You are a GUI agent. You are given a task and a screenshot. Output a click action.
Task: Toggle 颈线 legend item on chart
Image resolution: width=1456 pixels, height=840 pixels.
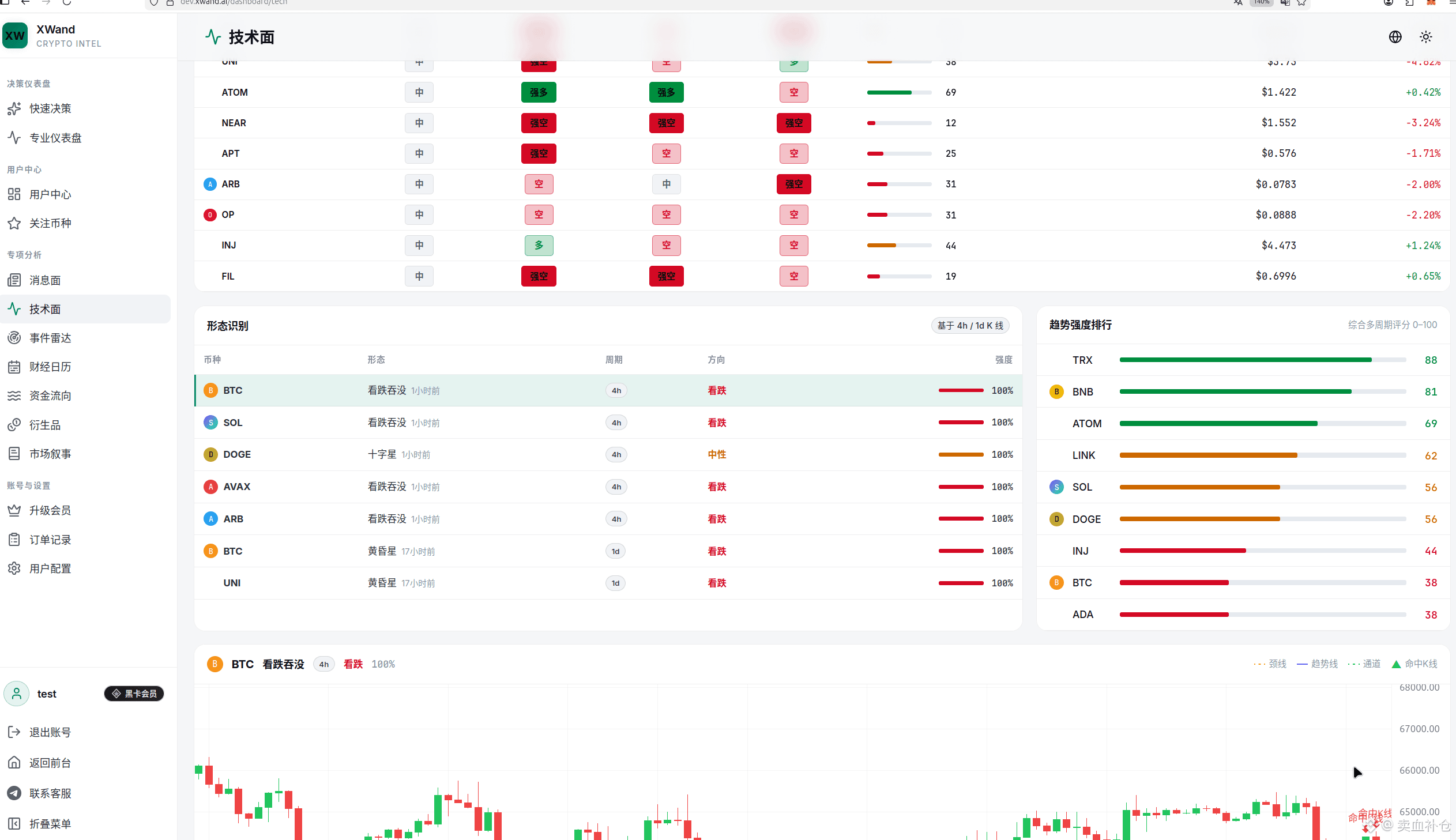click(x=1270, y=664)
